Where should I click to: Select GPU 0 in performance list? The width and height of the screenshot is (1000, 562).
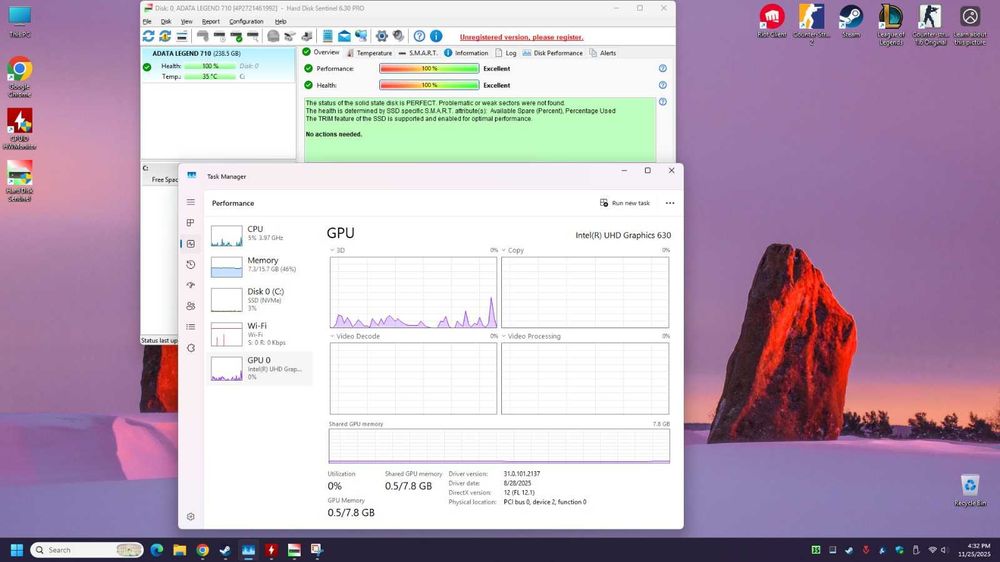(260, 368)
